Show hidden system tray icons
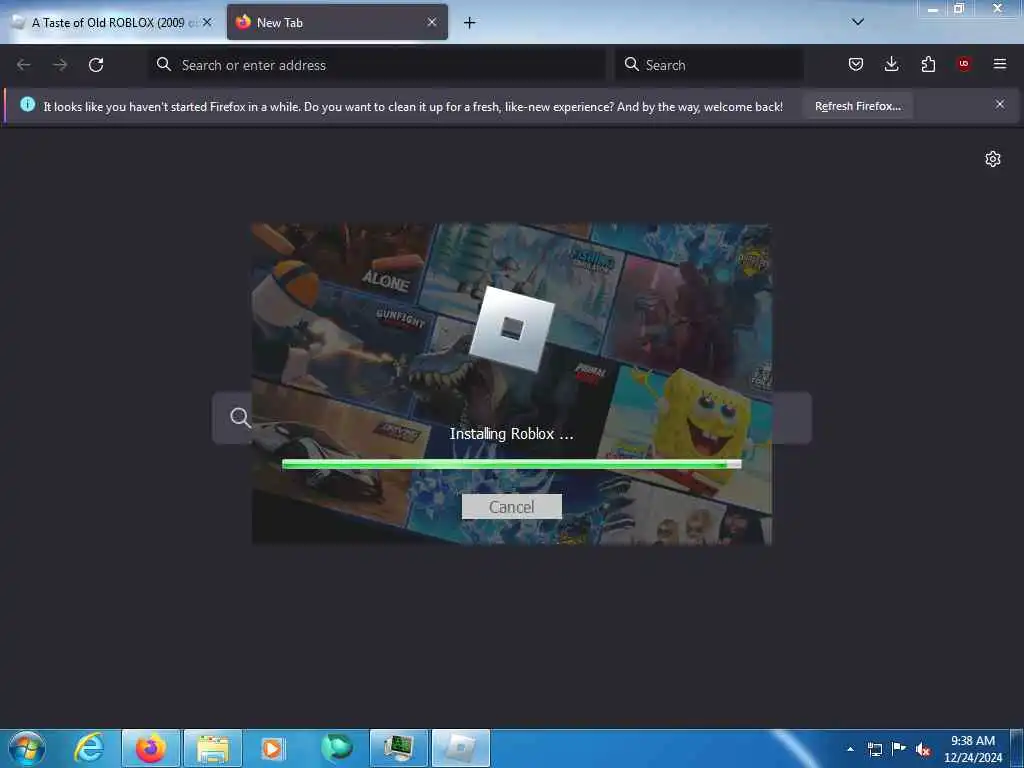Image resolution: width=1024 pixels, height=768 pixels. (x=850, y=749)
